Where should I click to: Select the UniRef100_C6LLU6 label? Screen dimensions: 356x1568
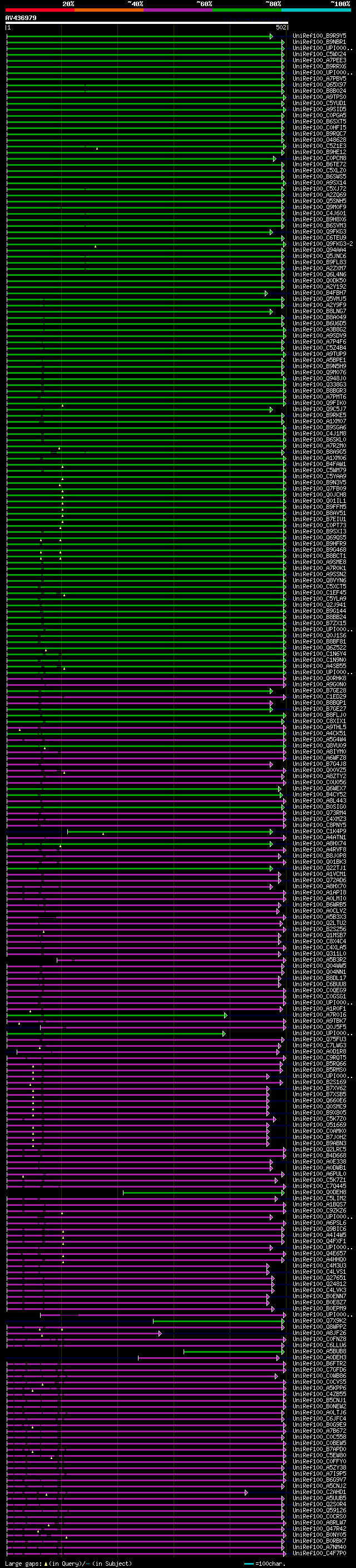pyautogui.click(x=319, y=1345)
